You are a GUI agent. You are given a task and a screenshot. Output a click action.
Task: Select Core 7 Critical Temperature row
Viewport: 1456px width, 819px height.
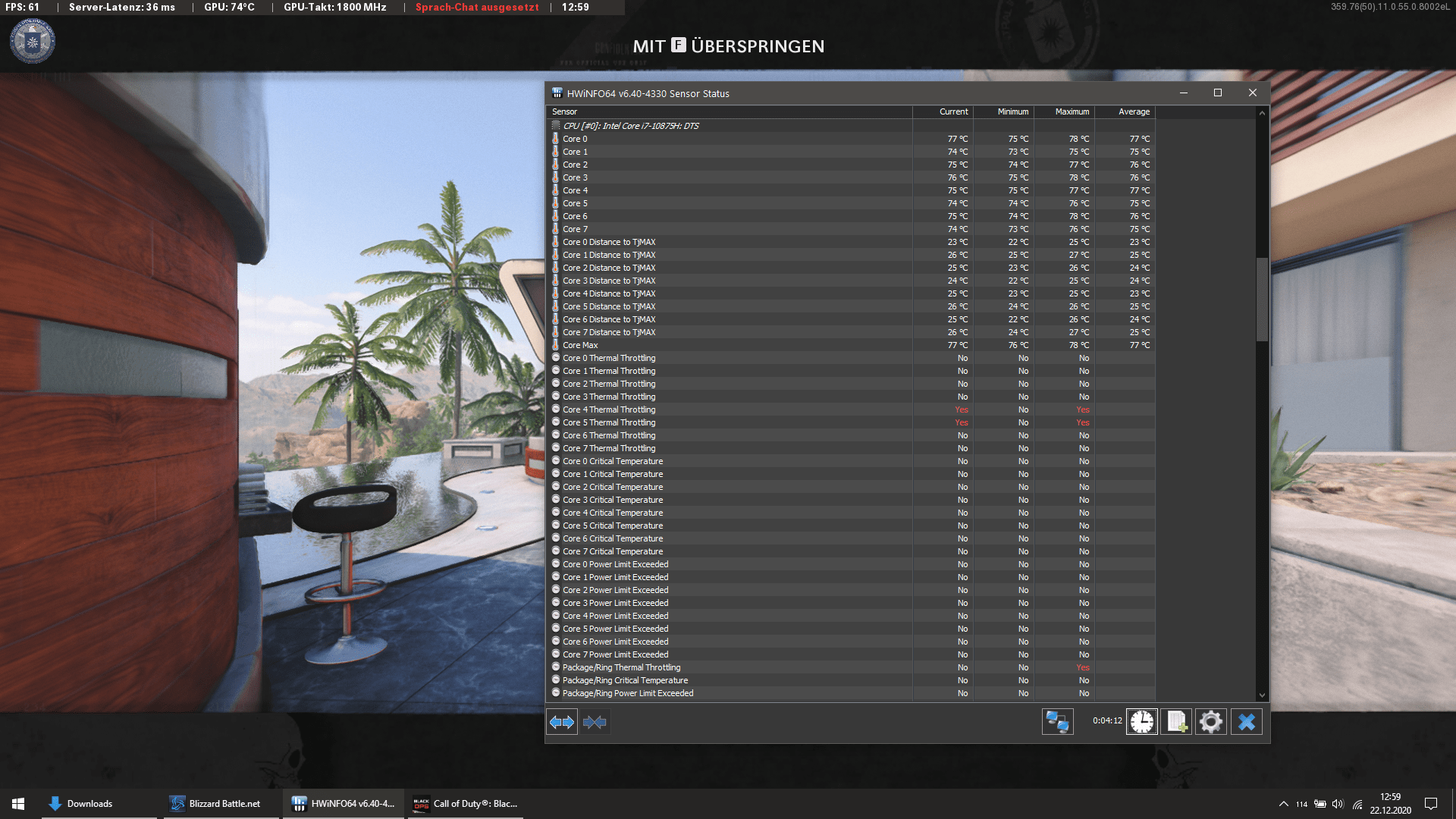point(851,551)
